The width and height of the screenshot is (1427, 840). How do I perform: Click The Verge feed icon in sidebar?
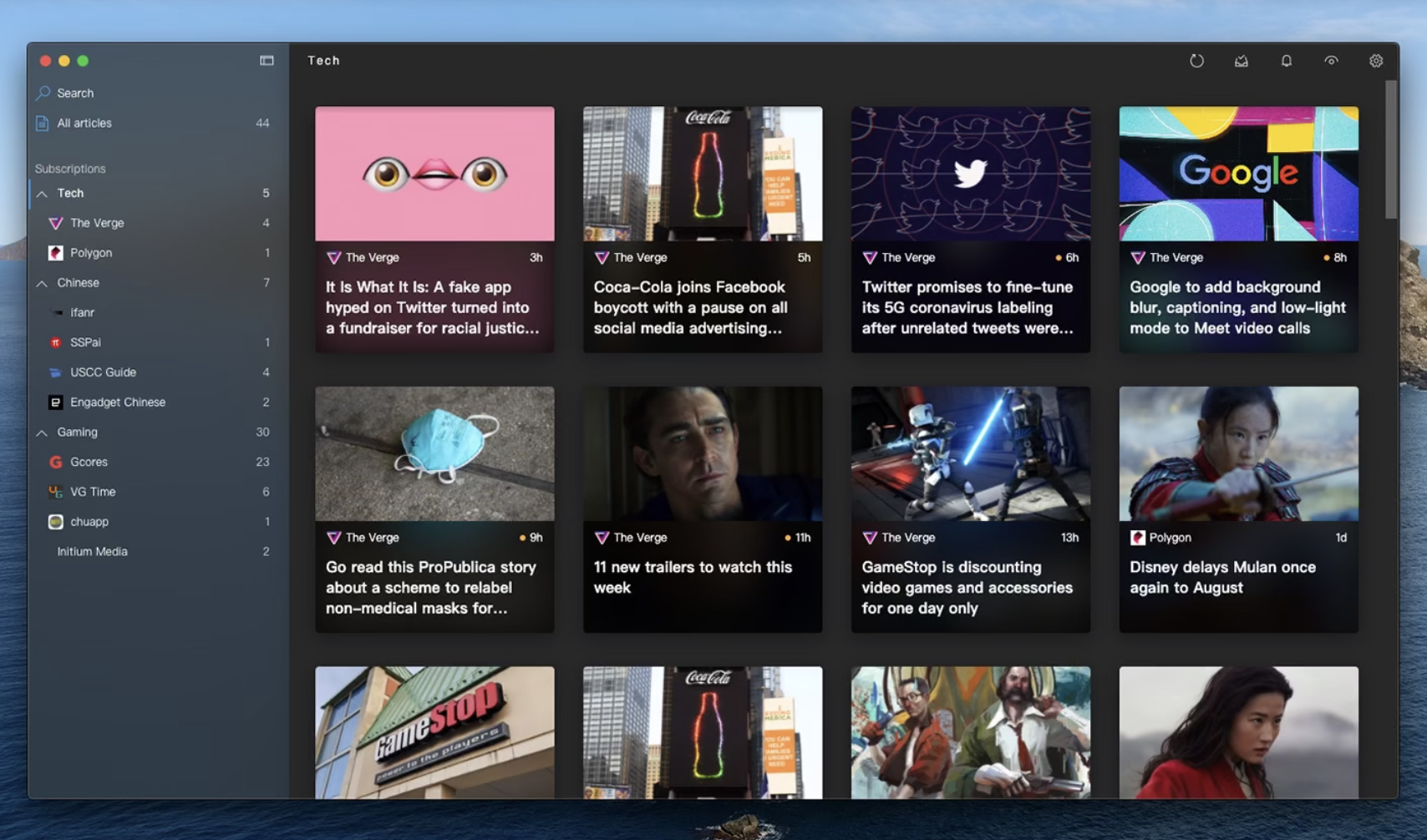click(x=56, y=223)
